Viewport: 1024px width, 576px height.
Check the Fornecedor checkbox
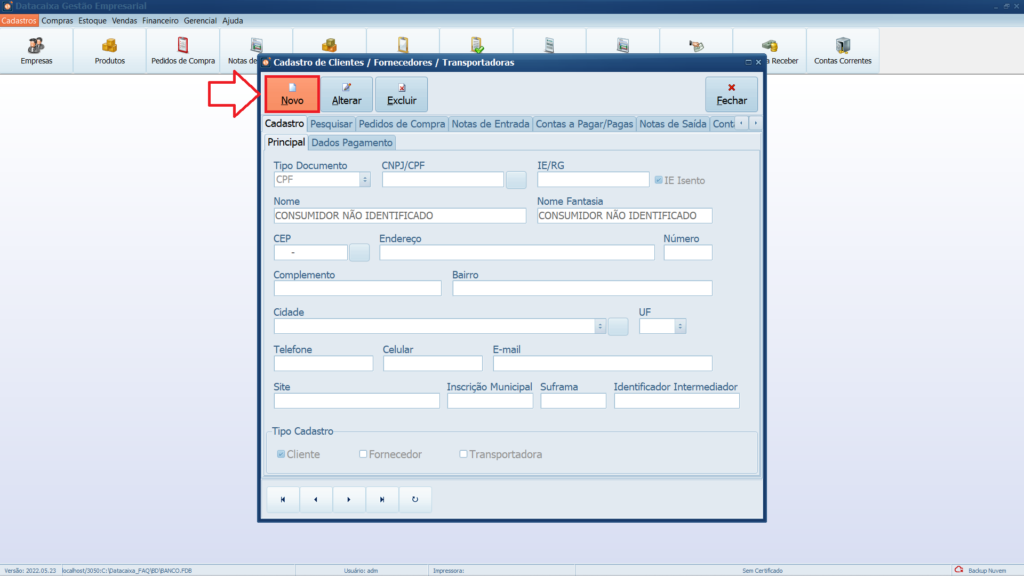(363, 454)
